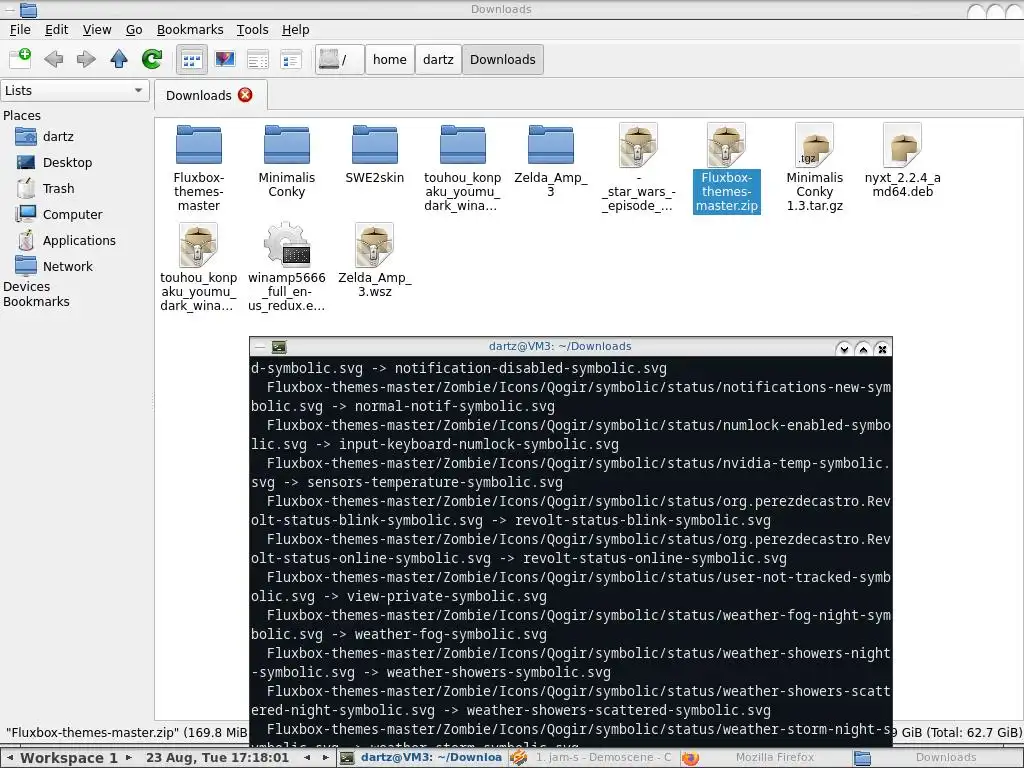
Task: Open Network in Places sidebar
Action: (67, 266)
